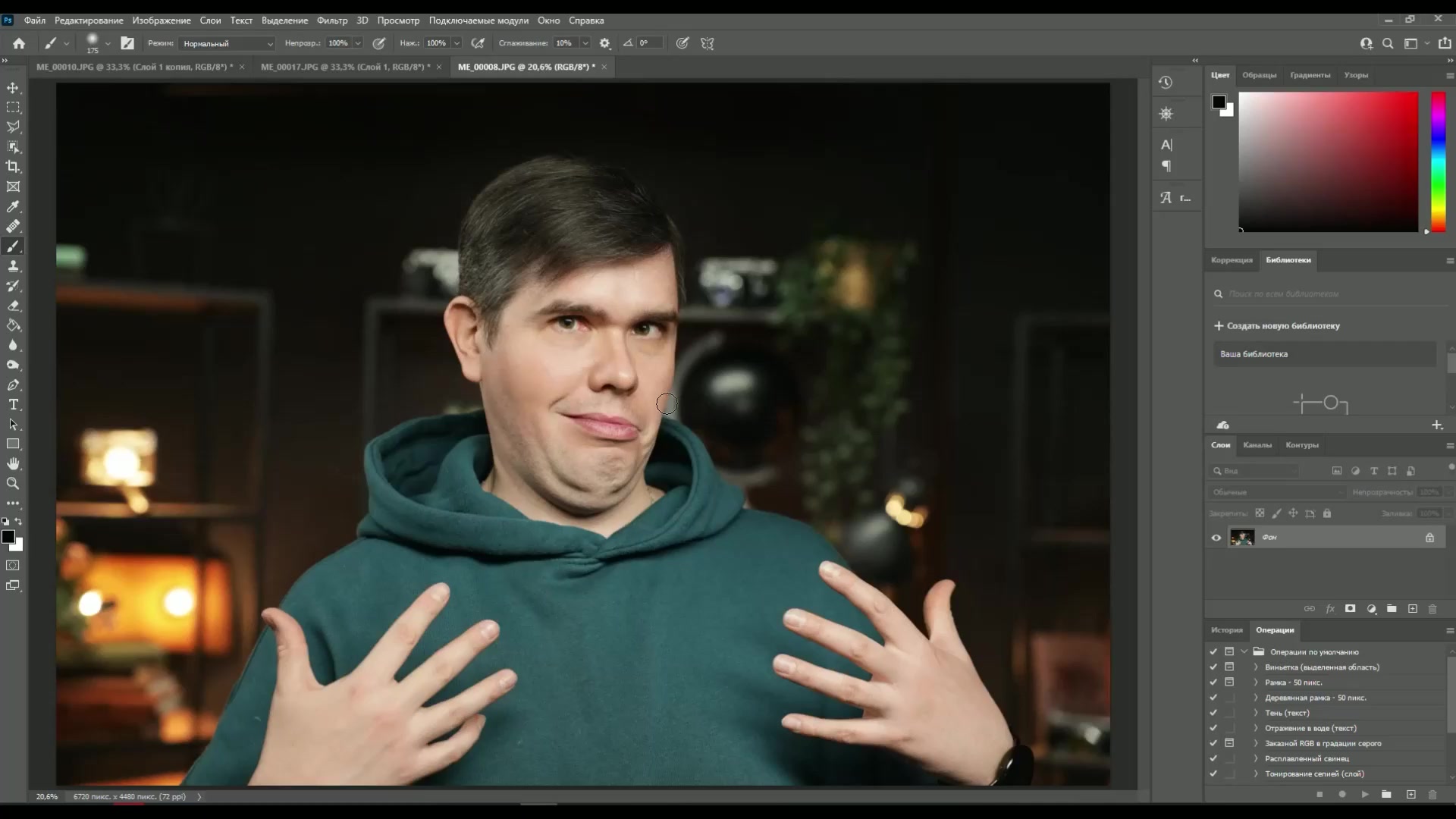Toggle Вньетка checkbox in Operations
Viewport: 1456px width, 819px height.
(1214, 667)
